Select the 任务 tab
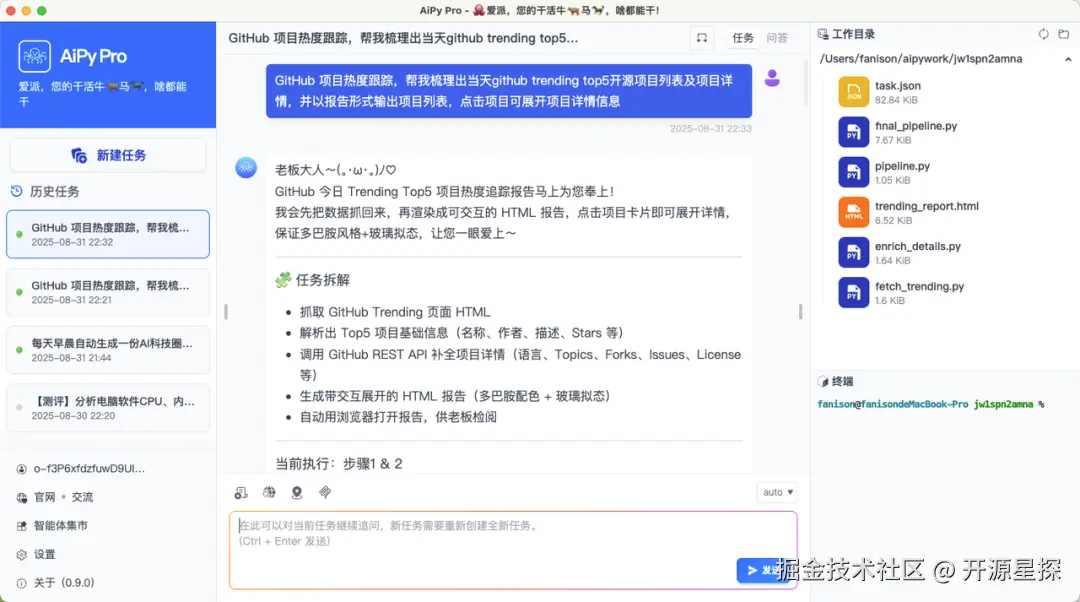The width and height of the screenshot is (1080, 602). [x=741, y=37]
